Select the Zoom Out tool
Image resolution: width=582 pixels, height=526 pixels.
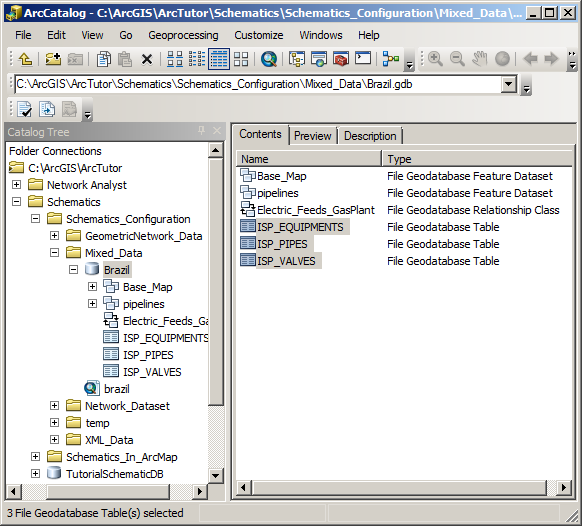(457, 59)
